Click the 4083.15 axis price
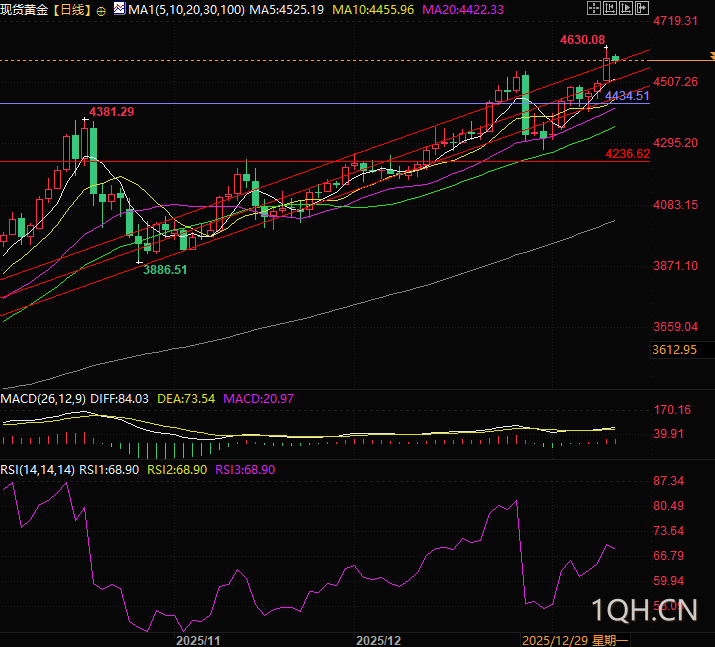This screenshot has width=715, height=647. [x=675, y=205]
